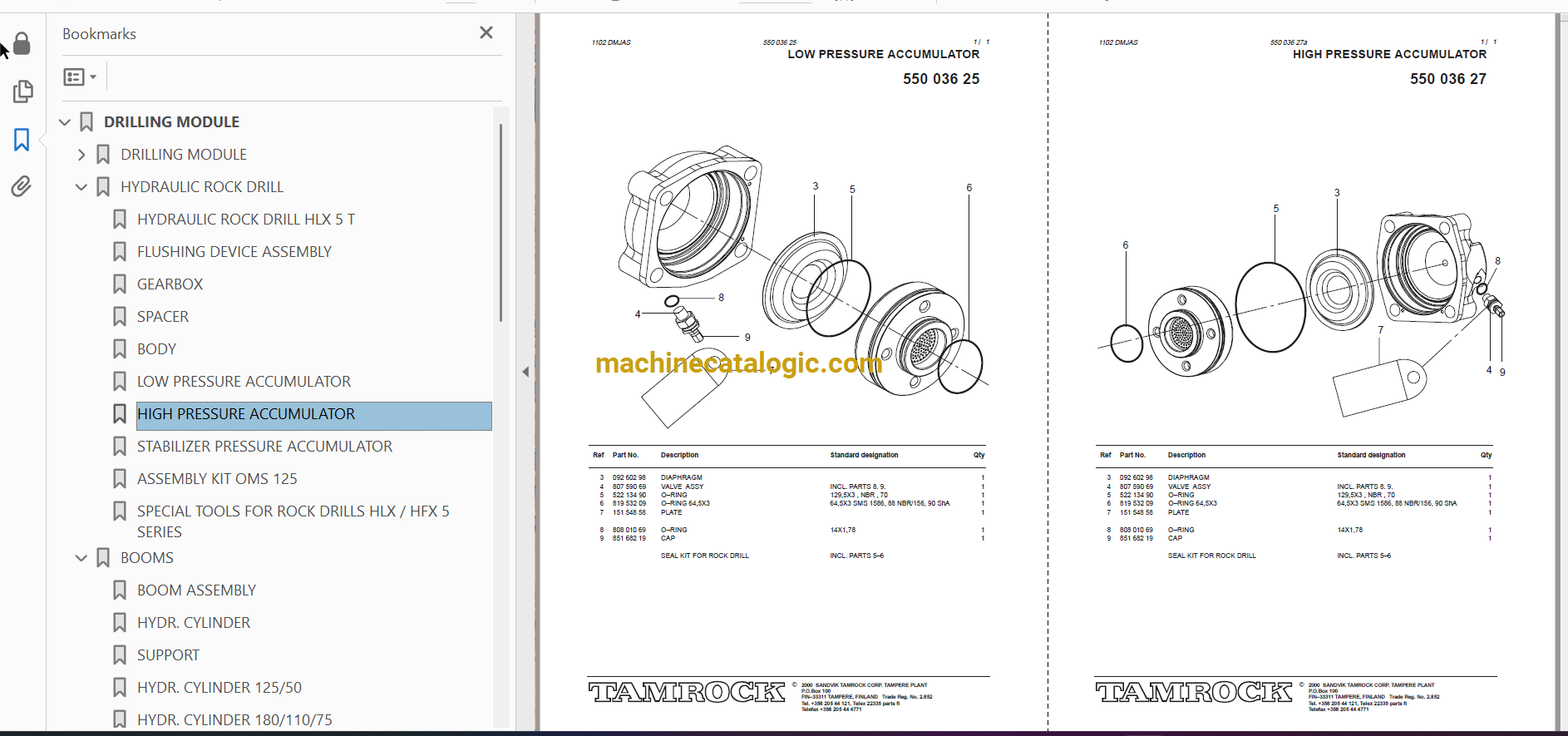Click VALVE ASSY row in right parts table
The image size is (1568, 736).
point(1295,487)
